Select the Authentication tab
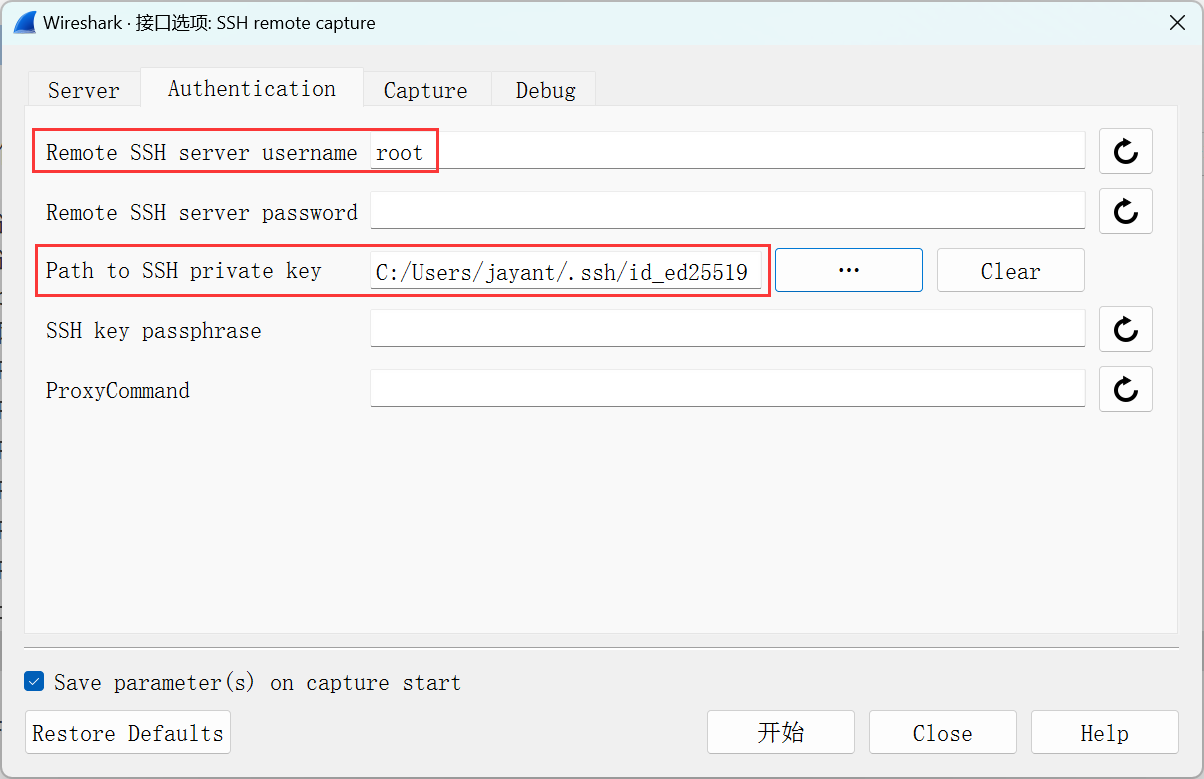1204x779 pixels. (251, 88)
